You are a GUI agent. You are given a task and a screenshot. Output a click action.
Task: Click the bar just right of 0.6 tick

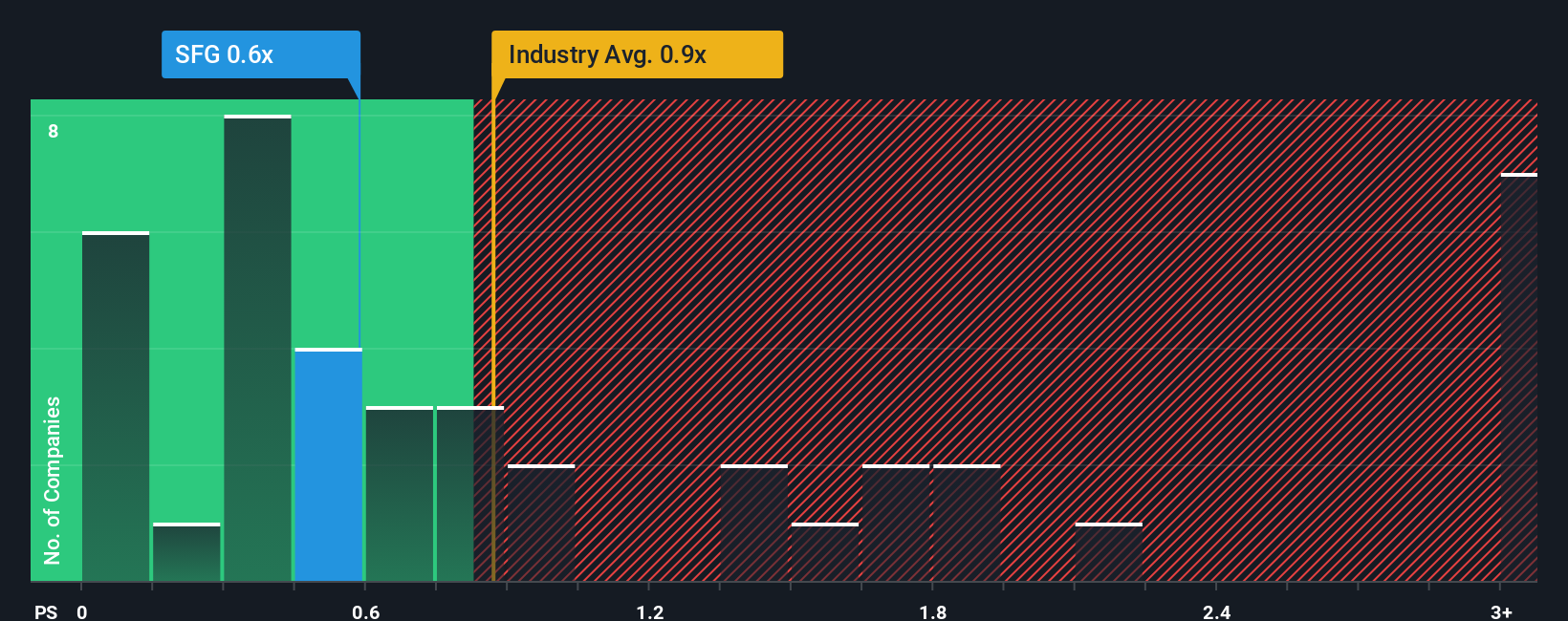pyautogui.click(x=400, y=494)
